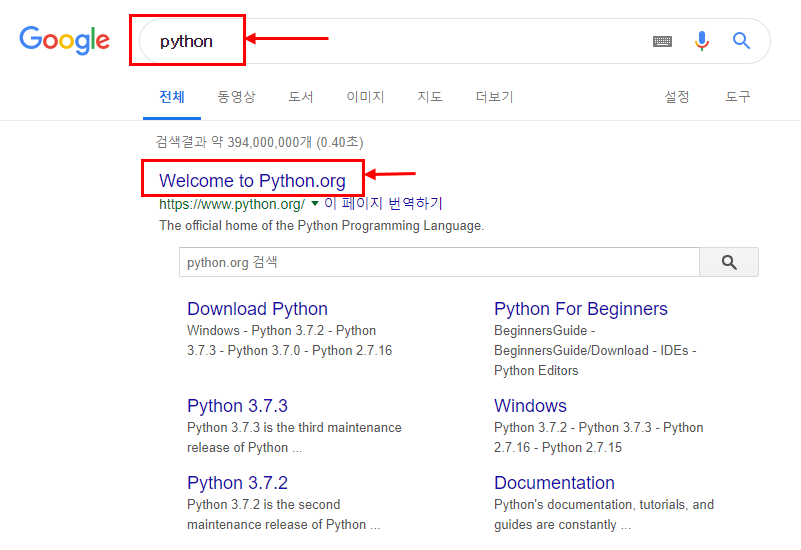Open the Welcome to Python.org result
Screen dimensions: 801x550
pos(252,181)
